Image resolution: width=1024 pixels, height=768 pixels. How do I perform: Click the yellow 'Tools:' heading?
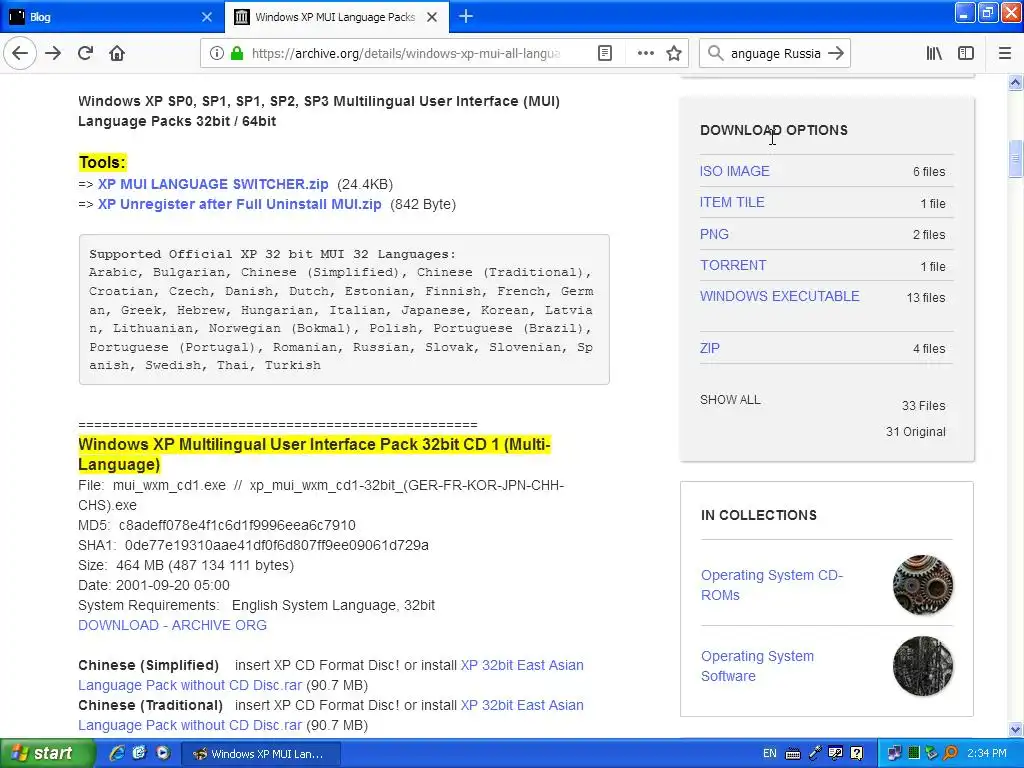point(103,163)
